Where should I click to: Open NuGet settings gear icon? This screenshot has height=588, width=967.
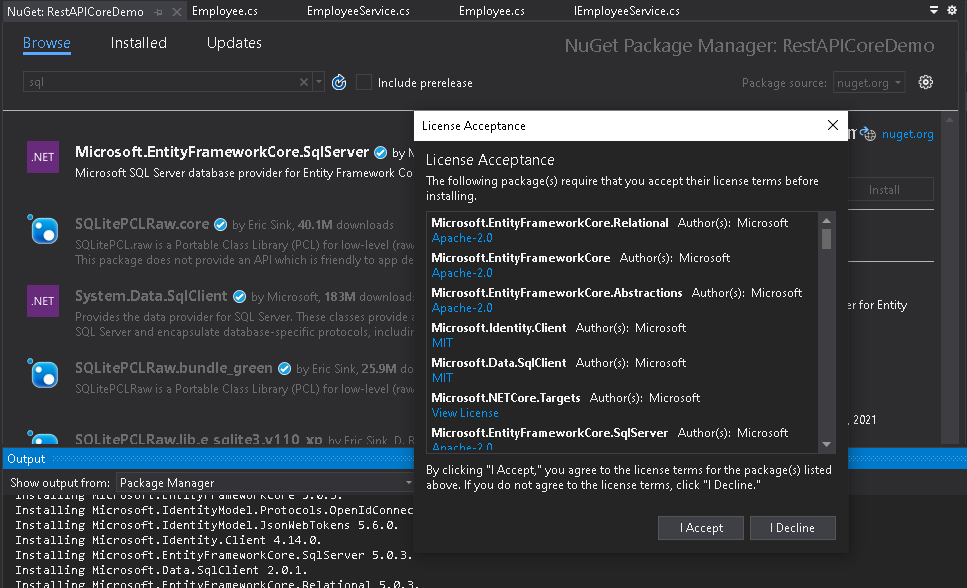click(926, 82)
